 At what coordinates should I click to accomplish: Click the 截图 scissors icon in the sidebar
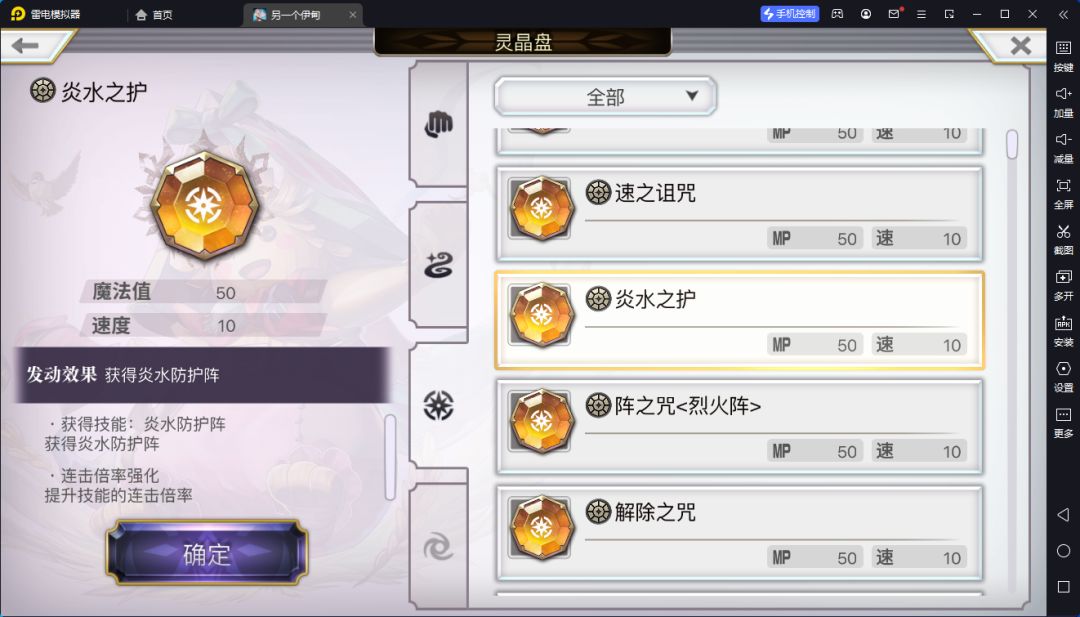(1063, 238)
